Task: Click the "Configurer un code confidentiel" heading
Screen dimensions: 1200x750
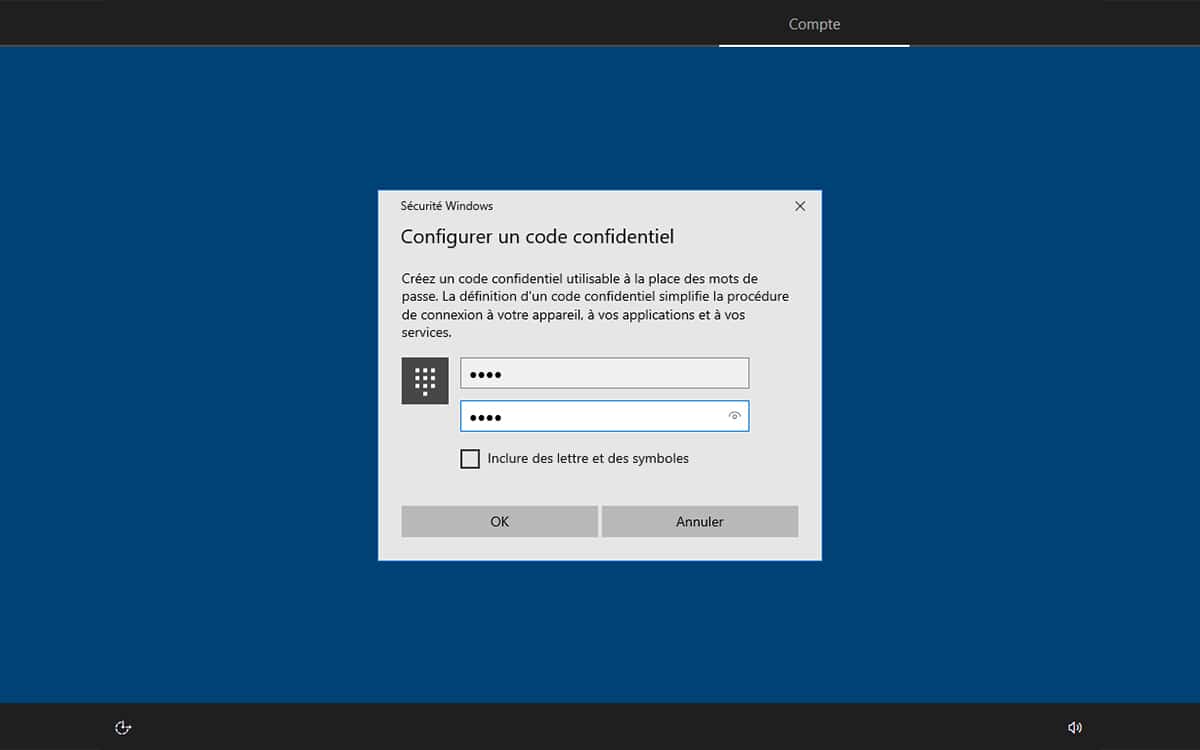Action: point(537,237)
